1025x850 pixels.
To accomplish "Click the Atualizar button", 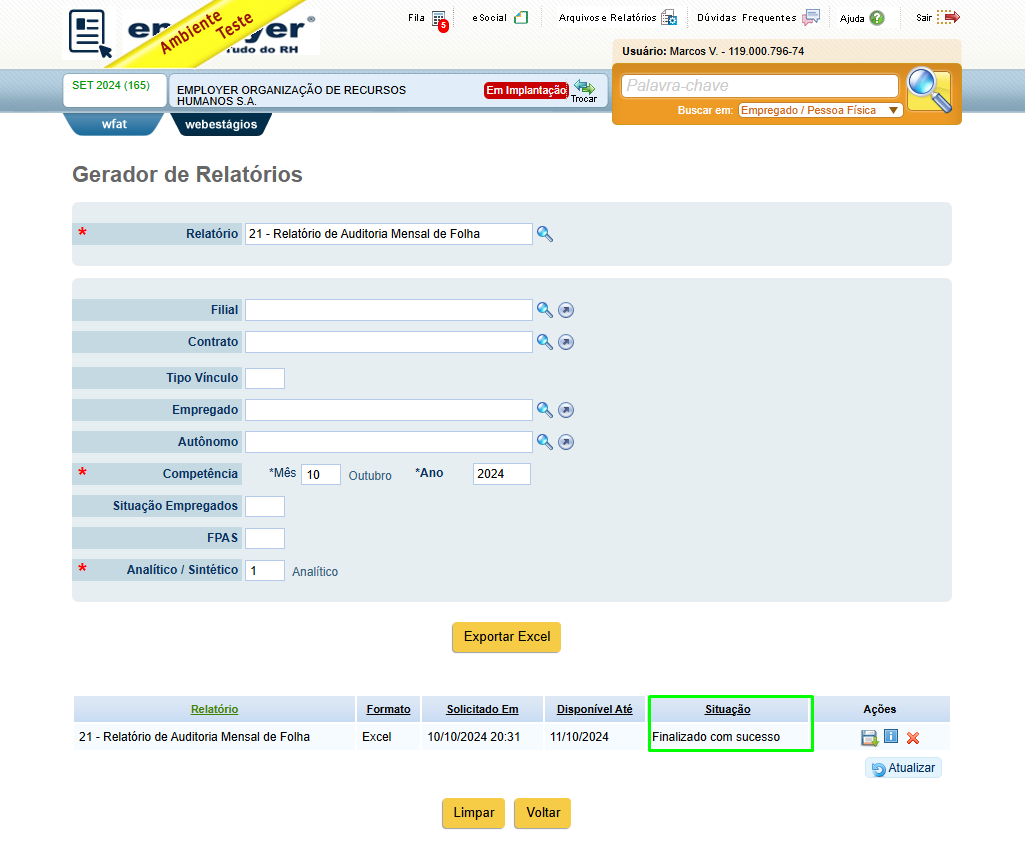I will coord(903,768).
